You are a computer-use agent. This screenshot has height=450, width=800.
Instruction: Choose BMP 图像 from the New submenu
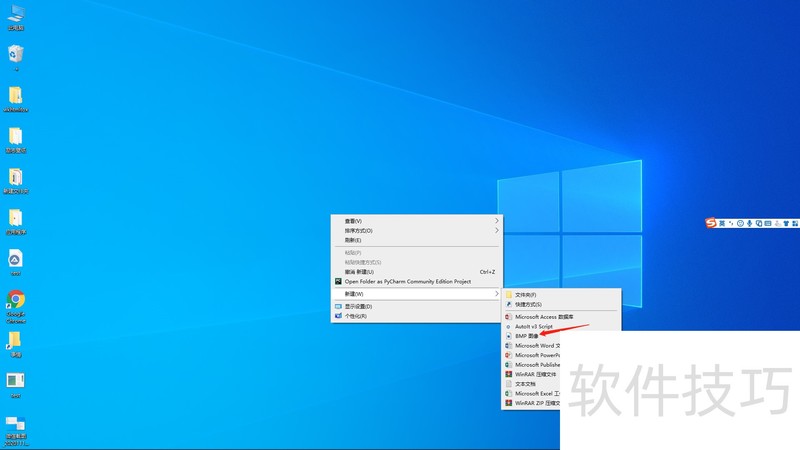(526, 336)
